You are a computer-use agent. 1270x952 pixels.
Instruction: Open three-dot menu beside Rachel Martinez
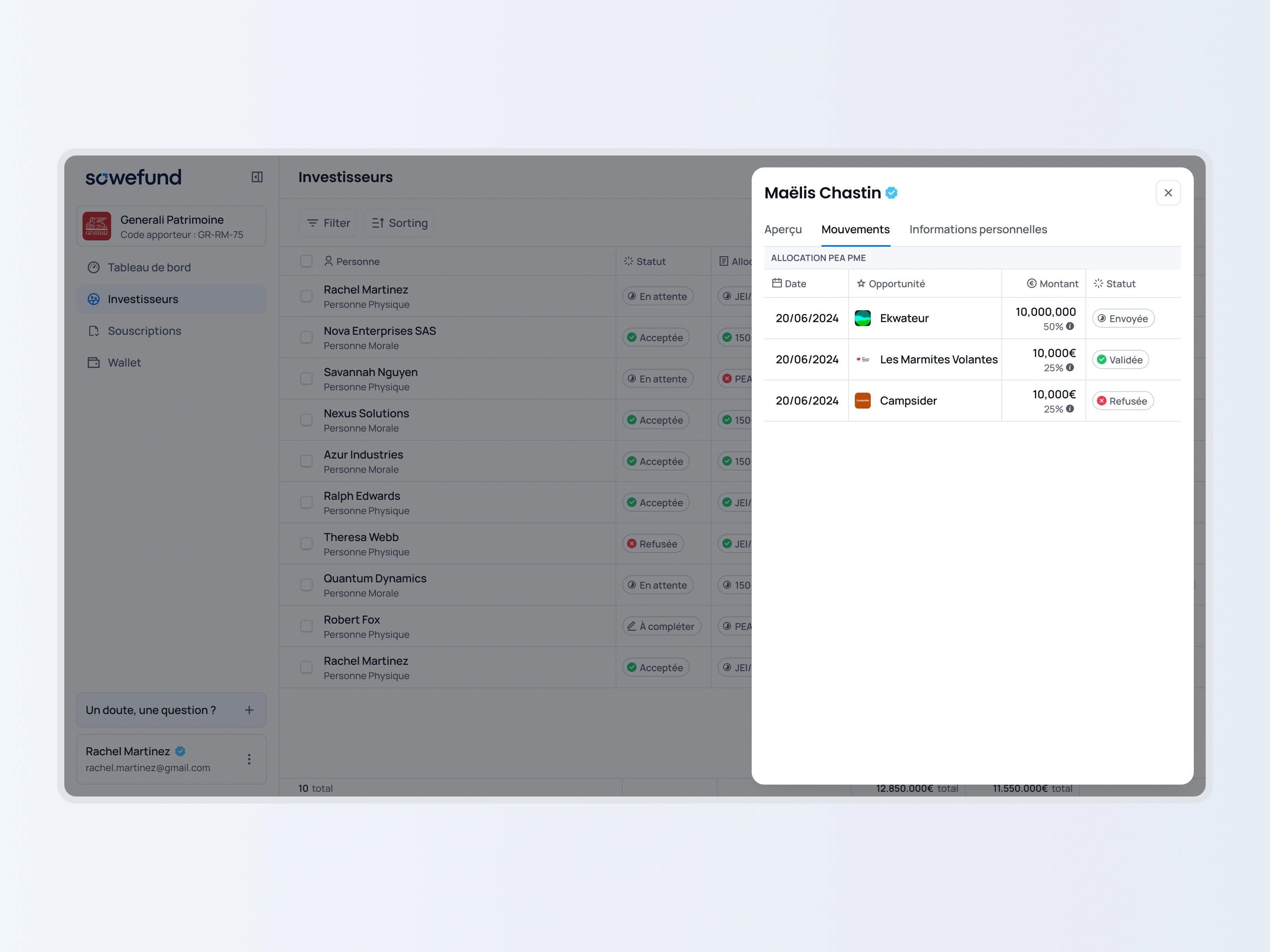tap(249, 759)
